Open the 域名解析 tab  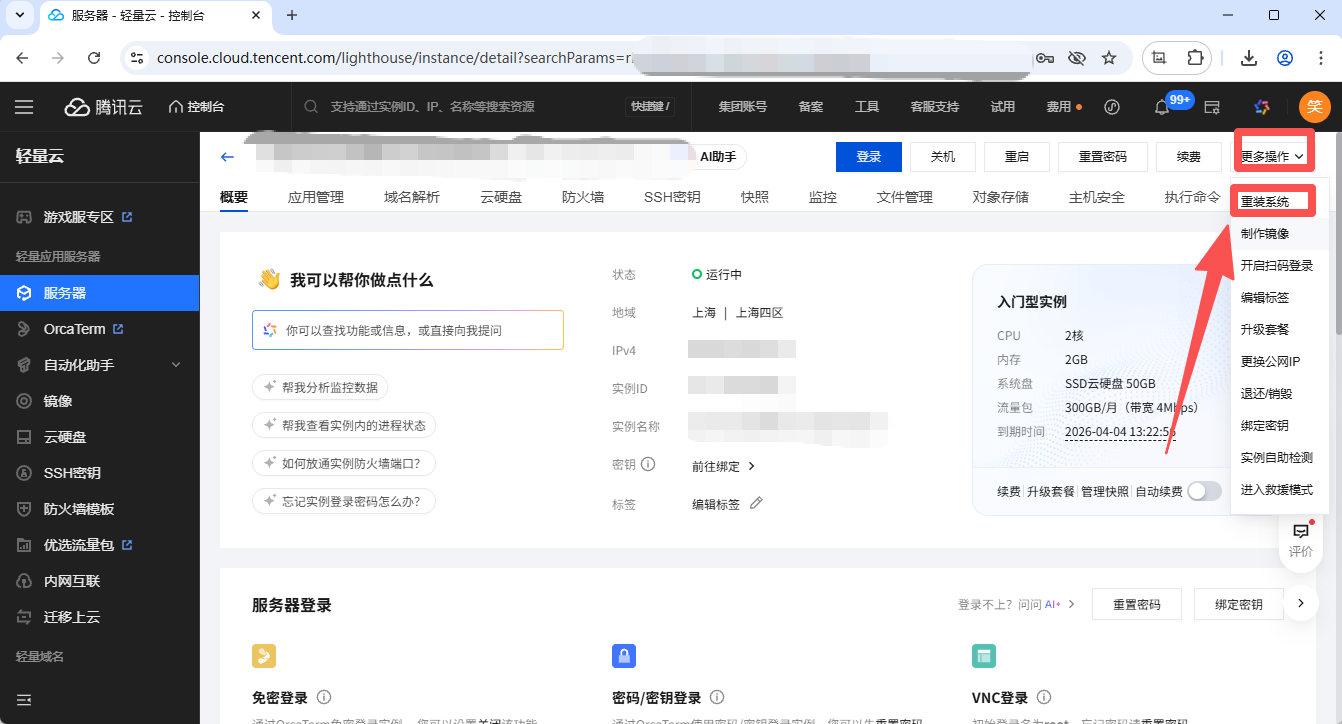coord(412,197)
